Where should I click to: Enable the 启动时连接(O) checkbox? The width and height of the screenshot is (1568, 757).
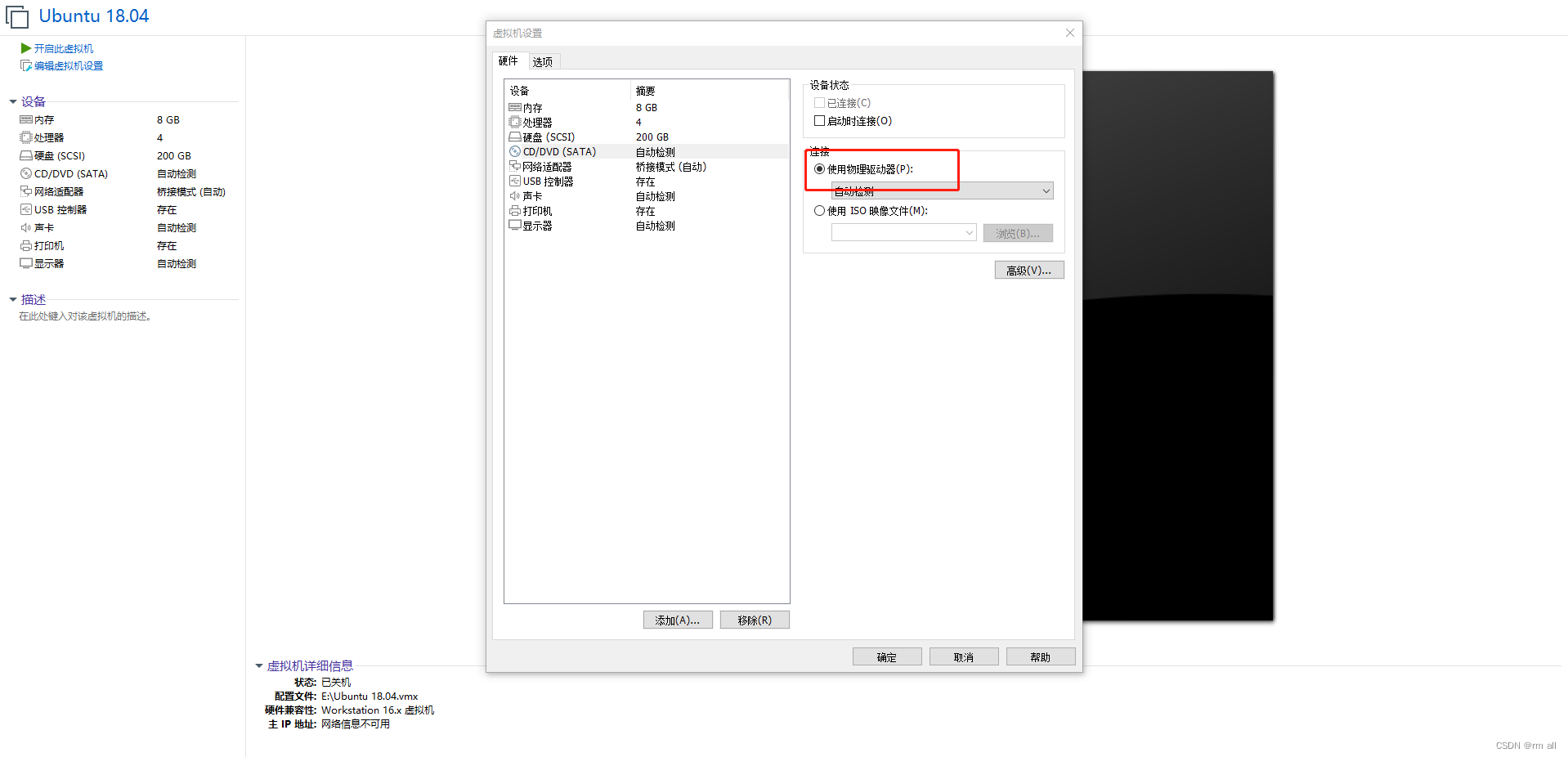coord(819,120)
